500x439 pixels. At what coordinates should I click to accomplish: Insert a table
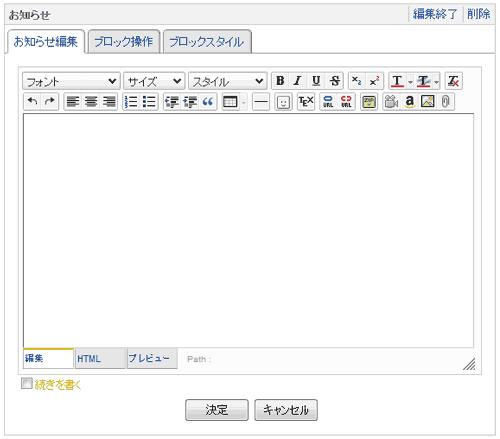[x=230, y=102]
